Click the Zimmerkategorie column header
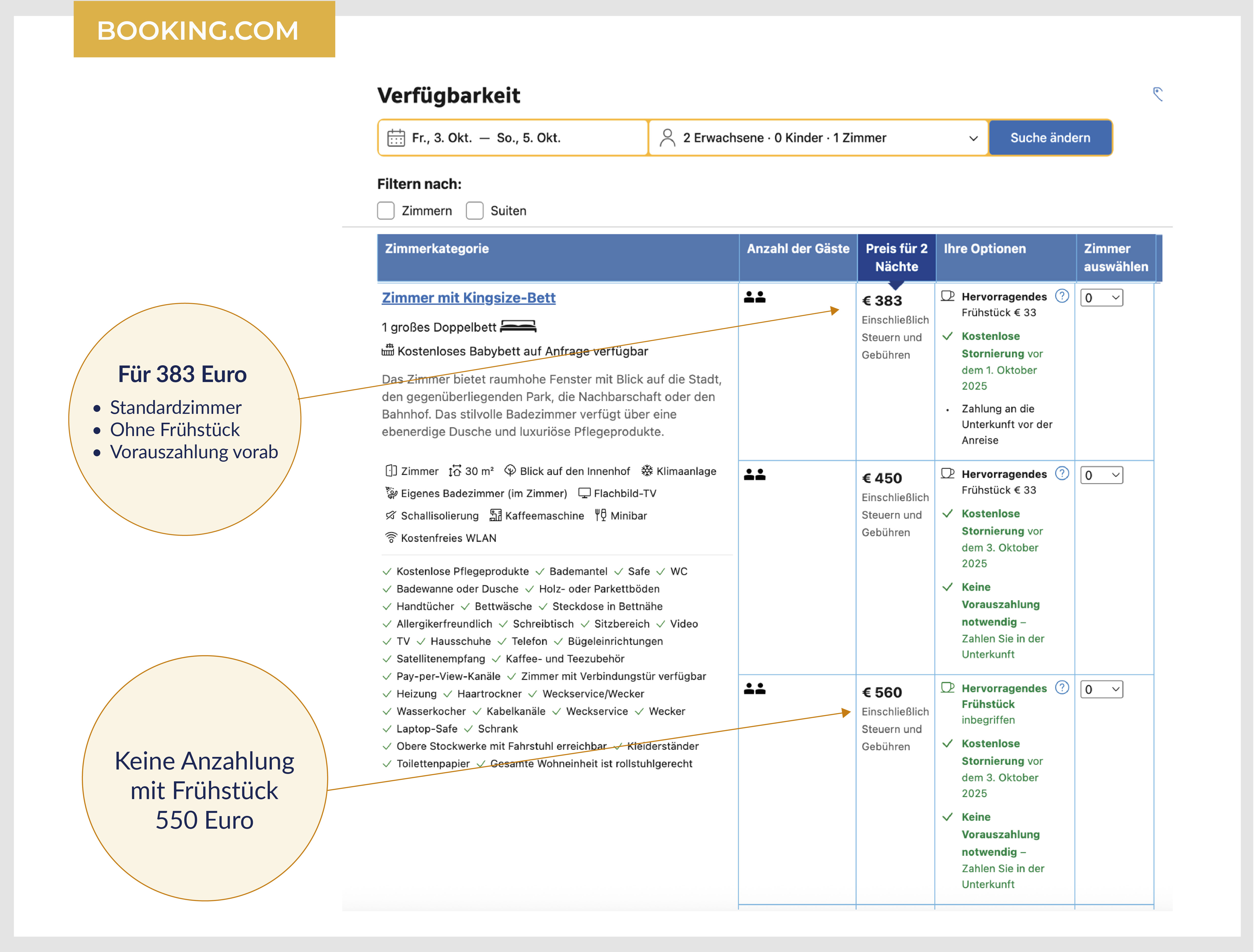 pos(436,249)
